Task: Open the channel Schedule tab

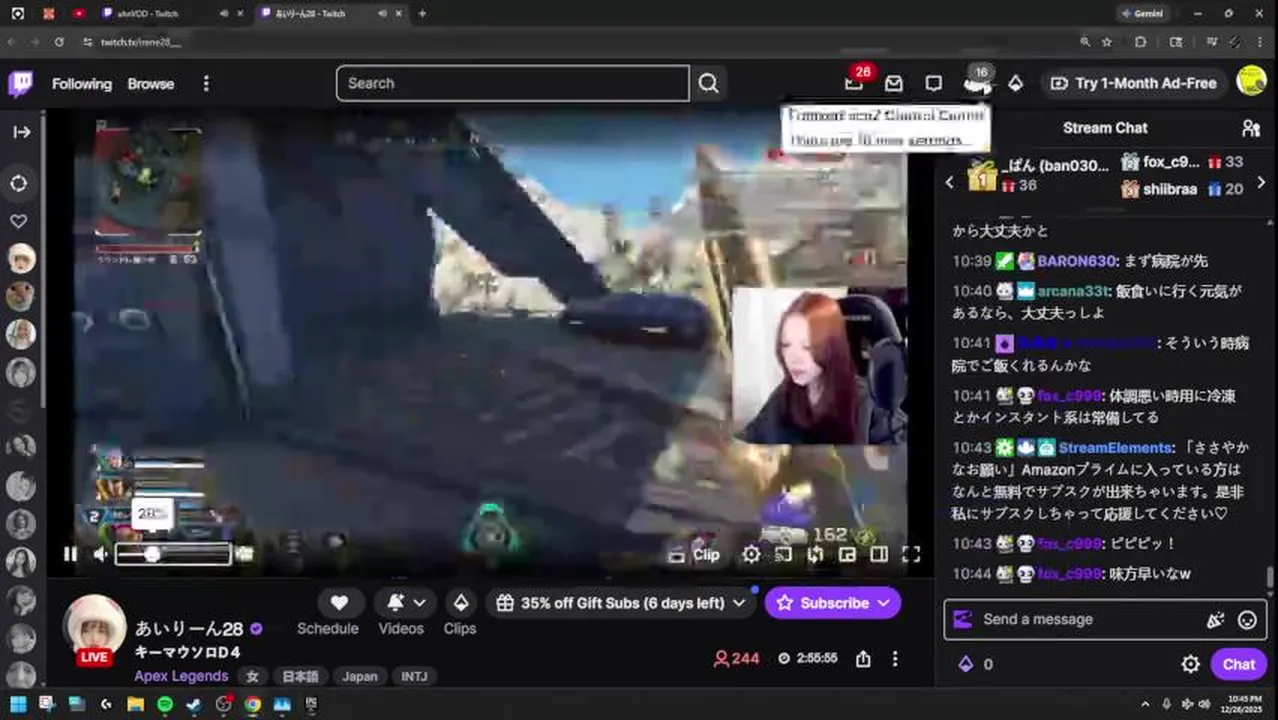Action: [327, 629]
